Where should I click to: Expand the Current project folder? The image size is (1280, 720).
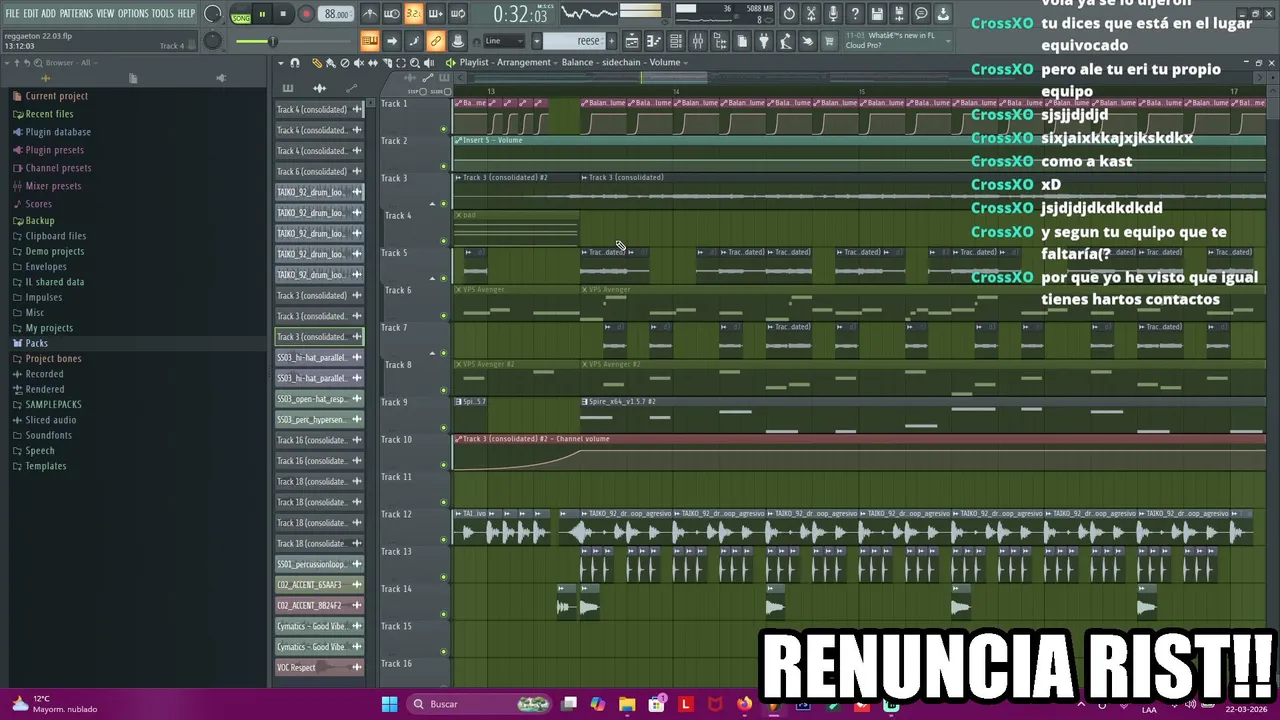coord(56,96)
